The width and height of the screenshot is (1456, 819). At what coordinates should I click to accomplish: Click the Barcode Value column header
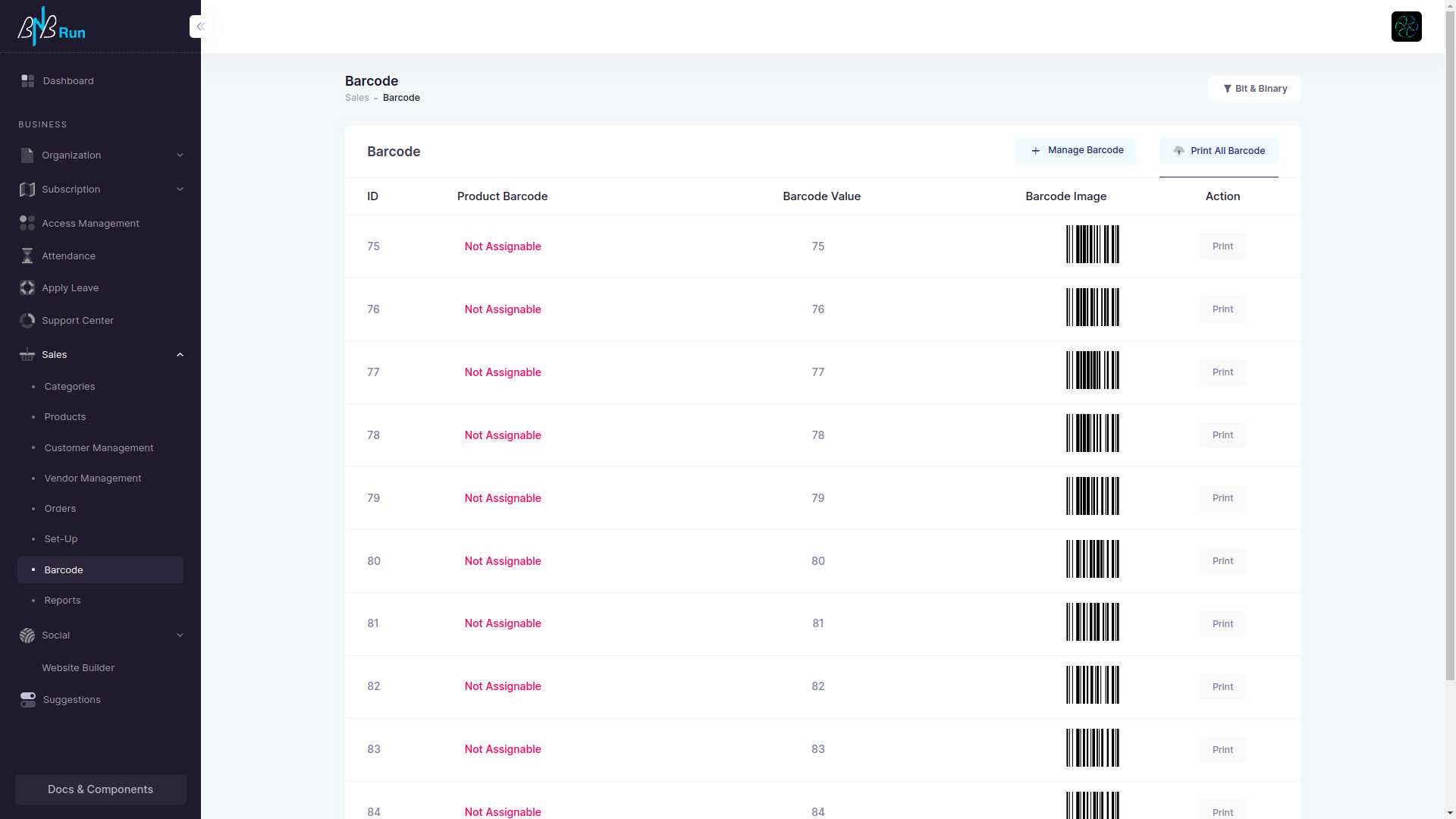pos(821,196)
